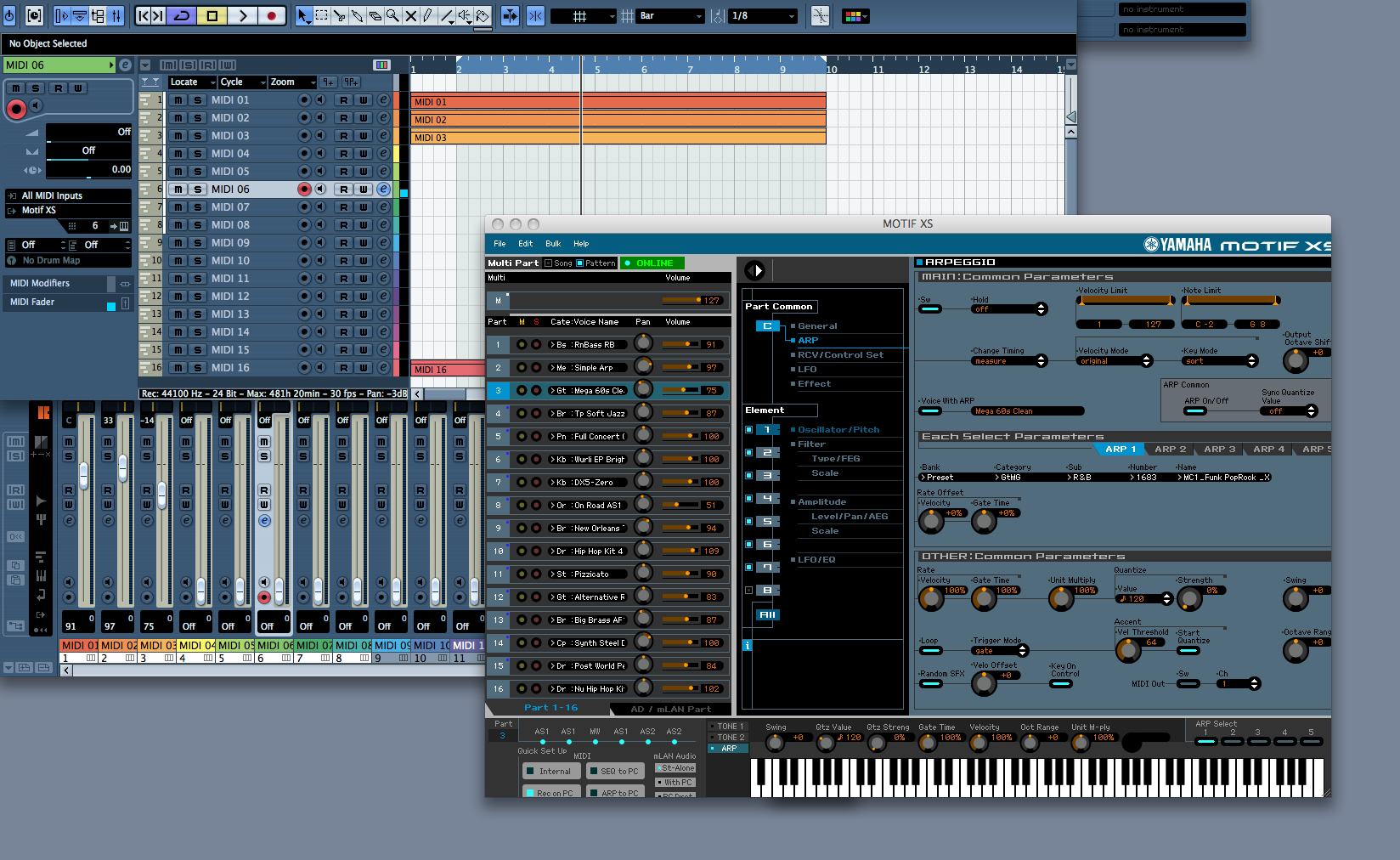Toggle the Pattern checkbox in MOTIF XS
This screenshot has height=860, width=1400.
click(x=579, y=263)
